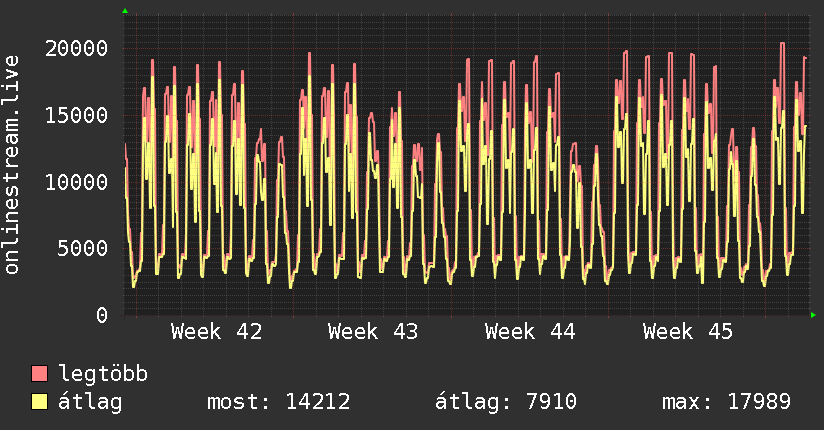Click the yellow átlag legend swatch

(39, 402)
